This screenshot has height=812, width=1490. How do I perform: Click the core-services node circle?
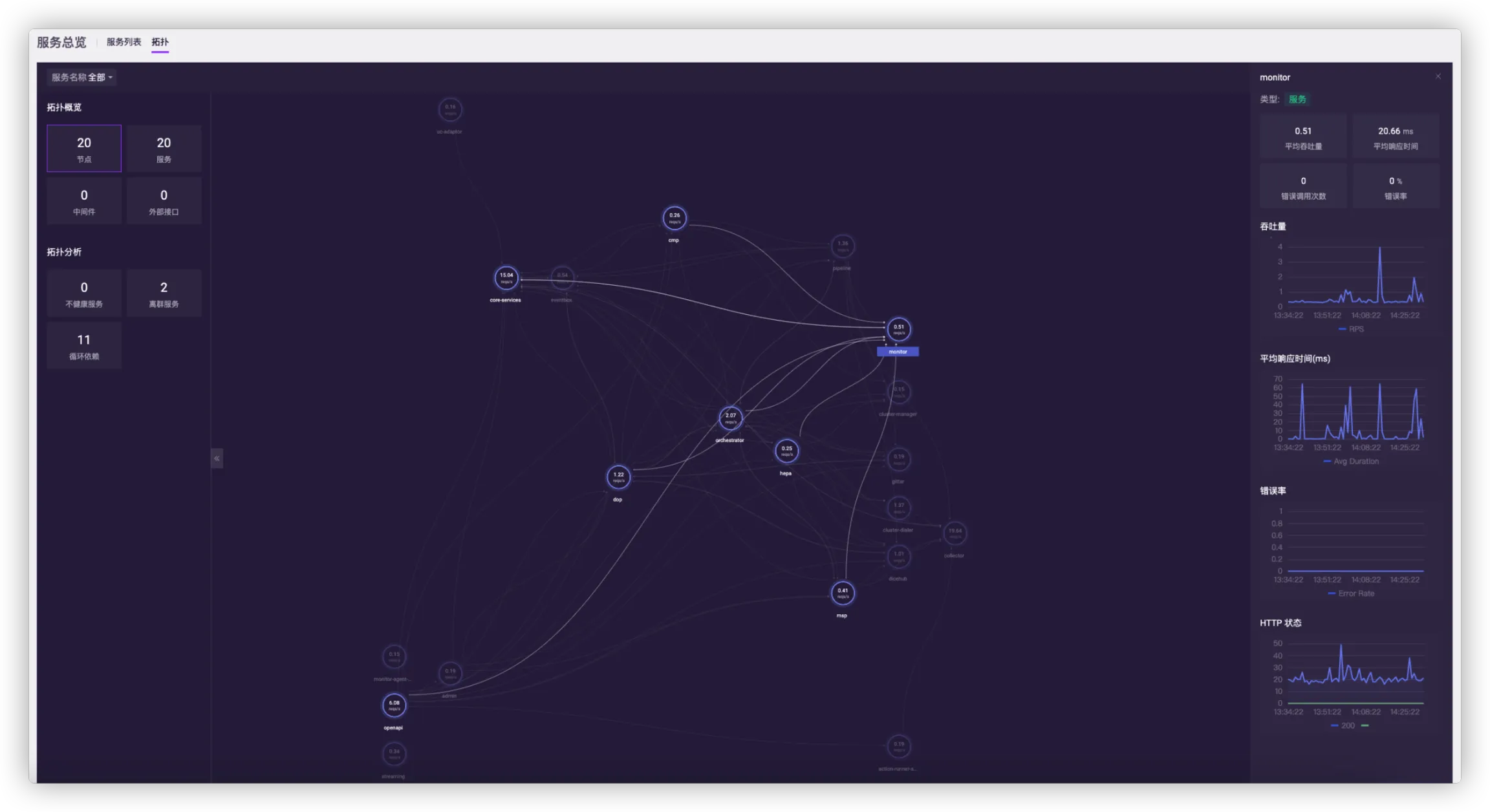coord(506,278)
